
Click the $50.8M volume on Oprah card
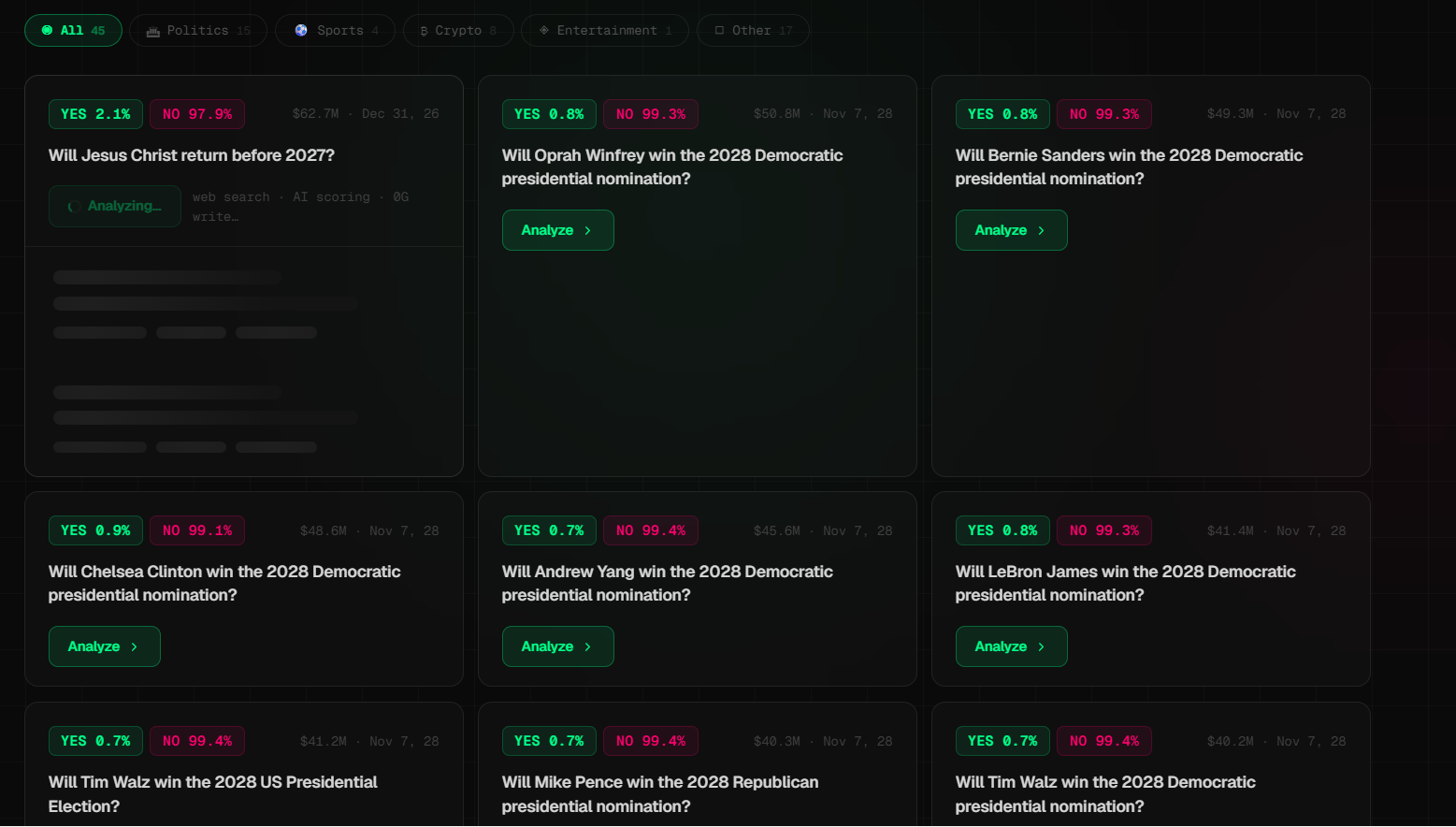(x=776, y=114)
